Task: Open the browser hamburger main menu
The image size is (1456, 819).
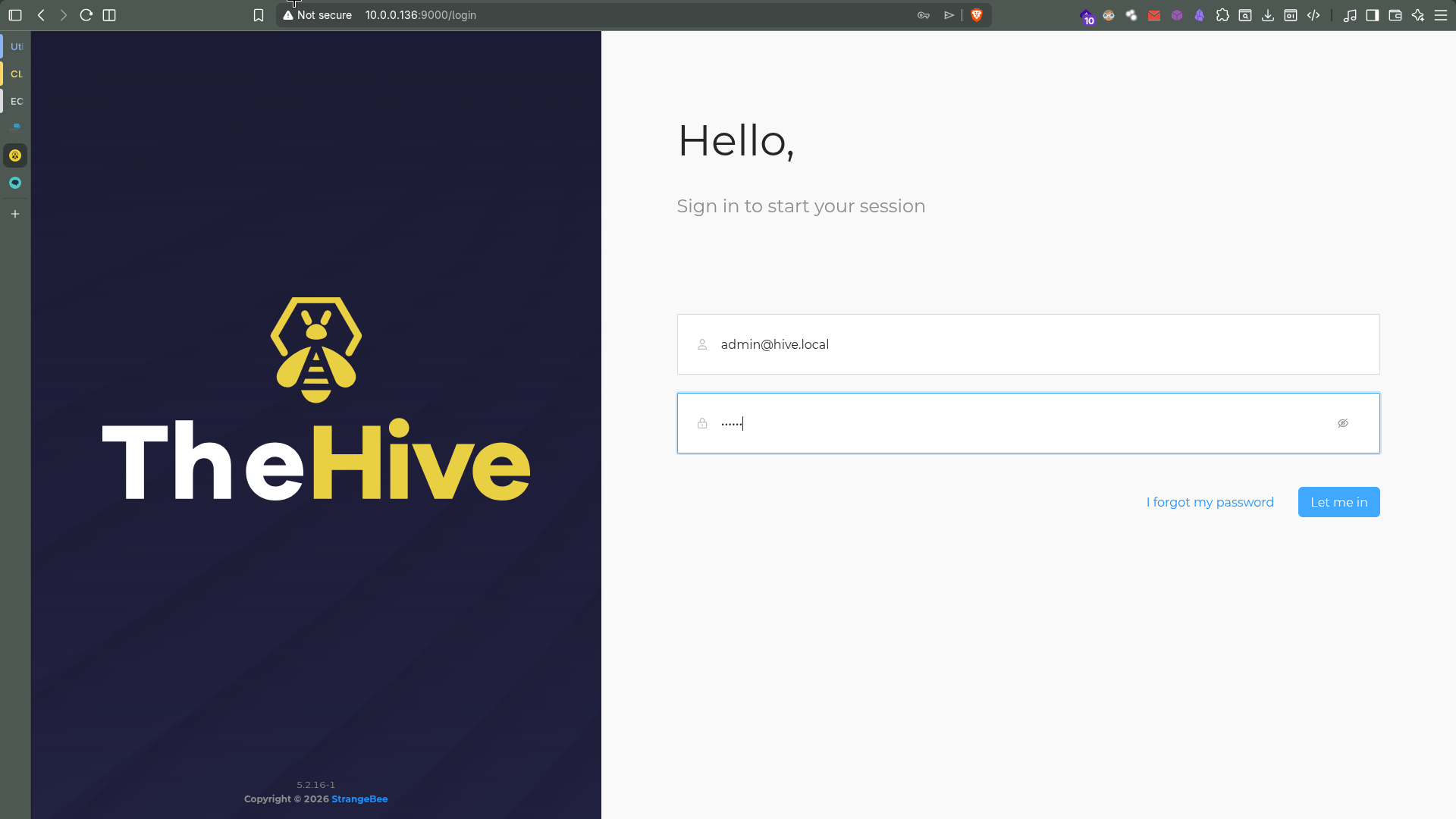Action: point(1441,15)
